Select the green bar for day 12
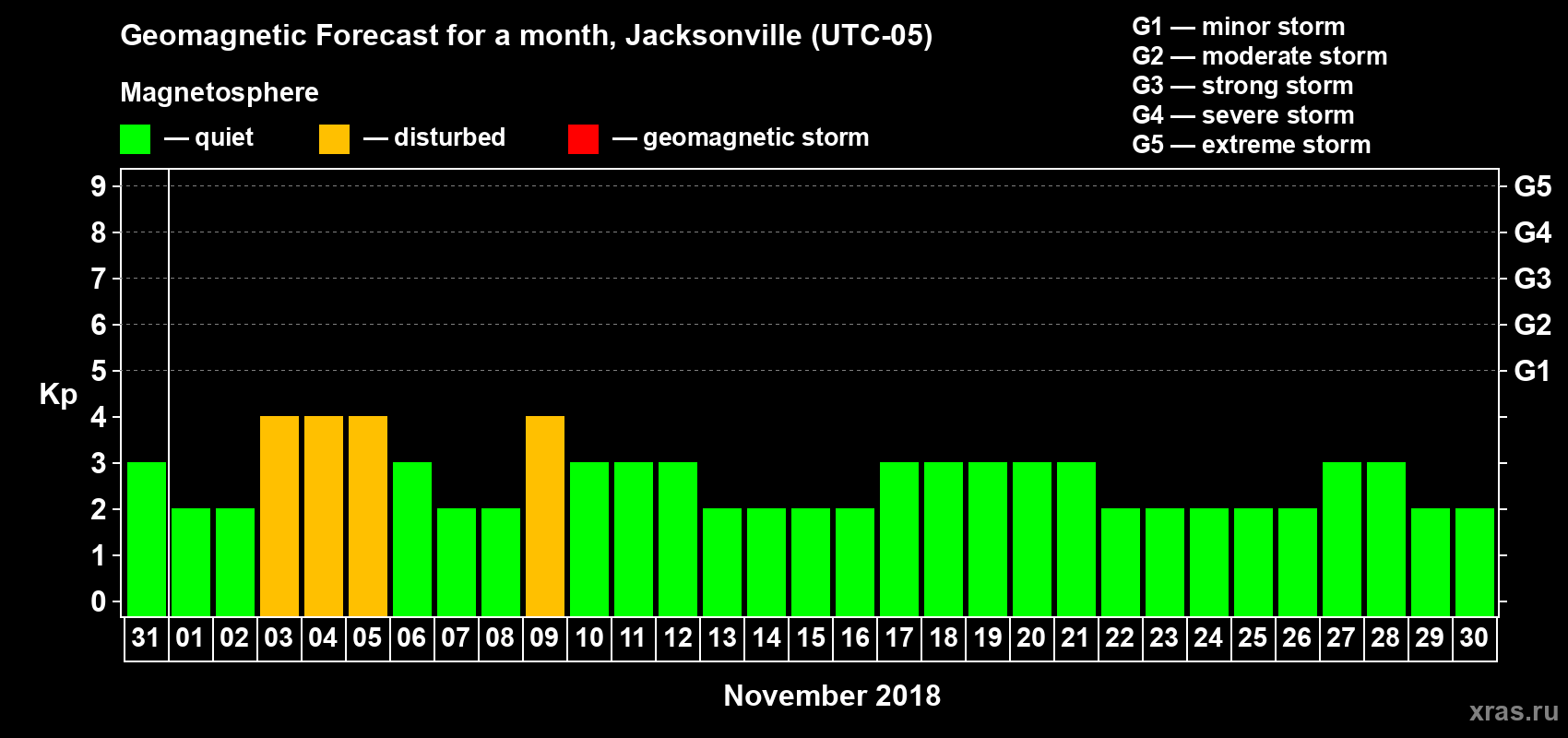 678,539
